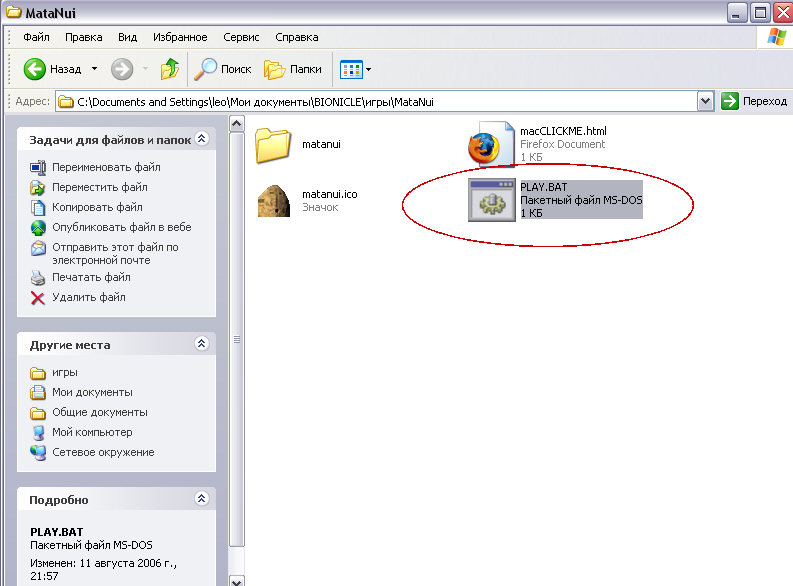The image size is (793, 586).
Task: Click the matanui folder name label
Action: click(x=321, y=144)
